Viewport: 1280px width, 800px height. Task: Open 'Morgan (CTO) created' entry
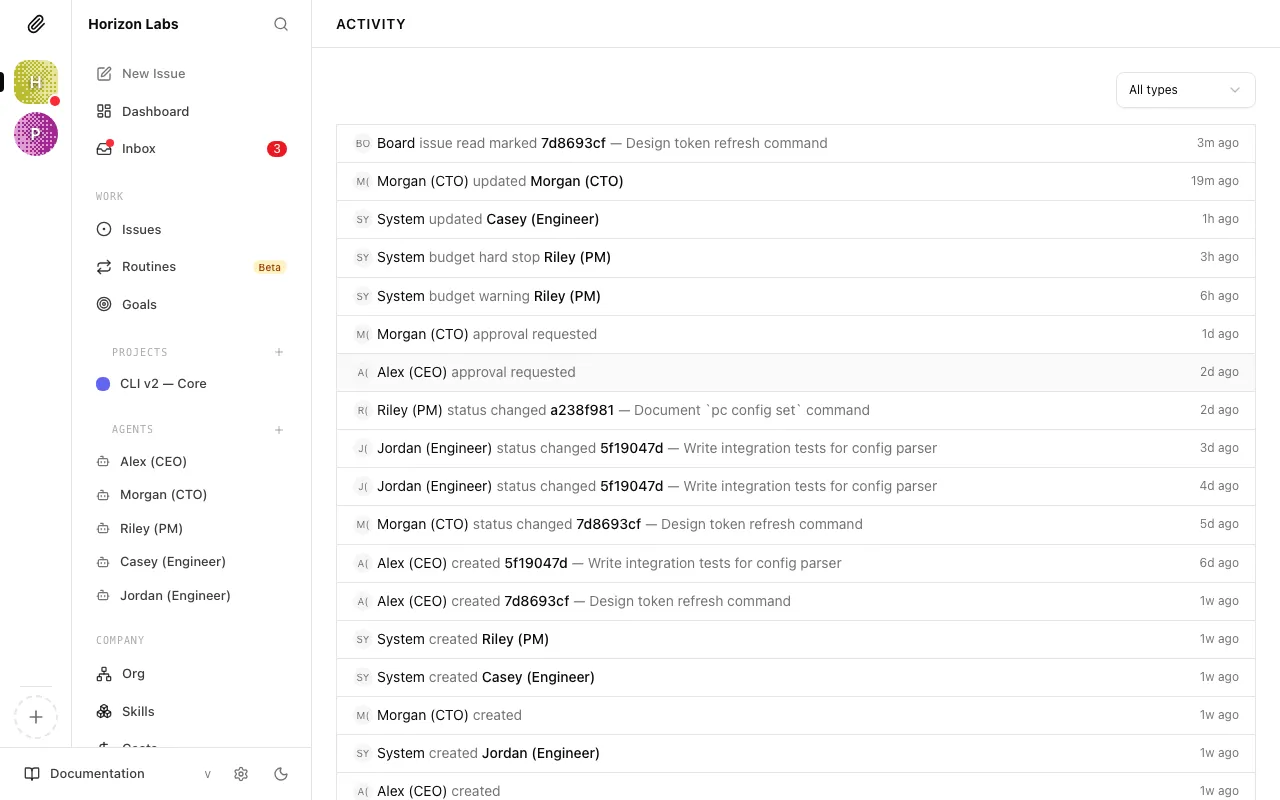coord(796,715)
